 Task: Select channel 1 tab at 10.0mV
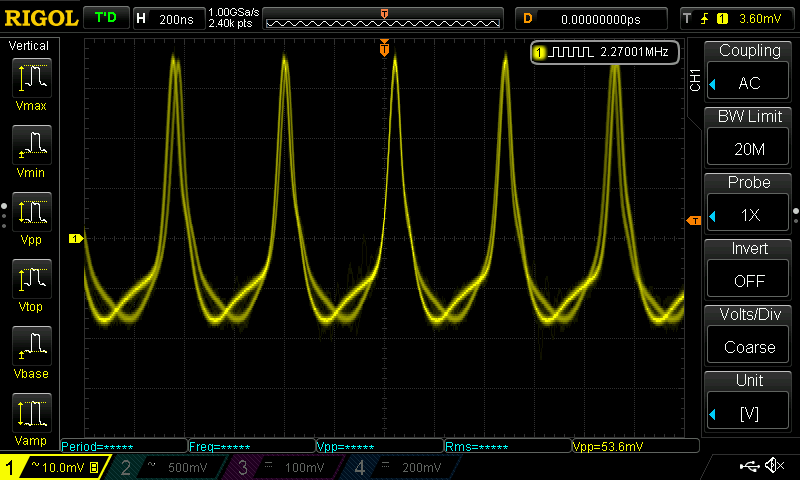click(54, 467)
